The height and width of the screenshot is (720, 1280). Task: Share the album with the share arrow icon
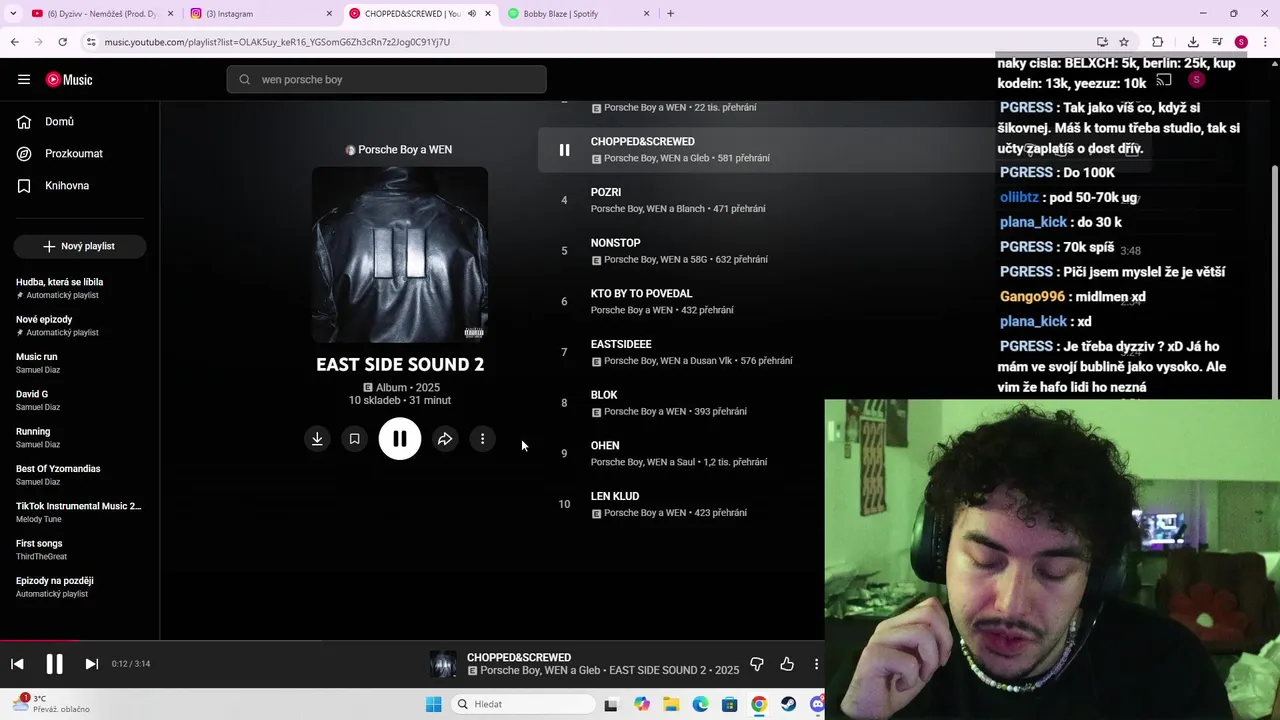[445, 439]
